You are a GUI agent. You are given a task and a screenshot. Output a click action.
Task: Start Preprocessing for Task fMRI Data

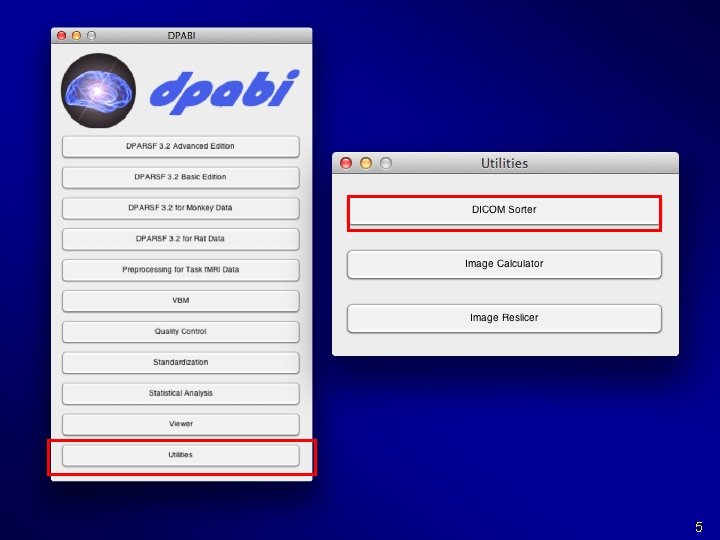coord(180,270)
